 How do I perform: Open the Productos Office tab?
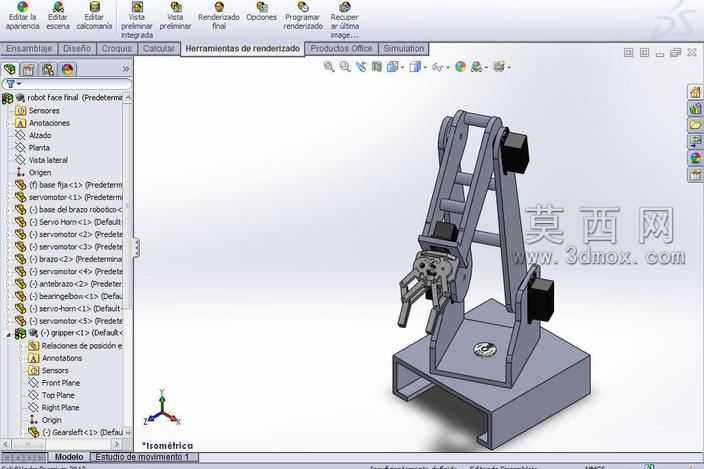[341, 48]
